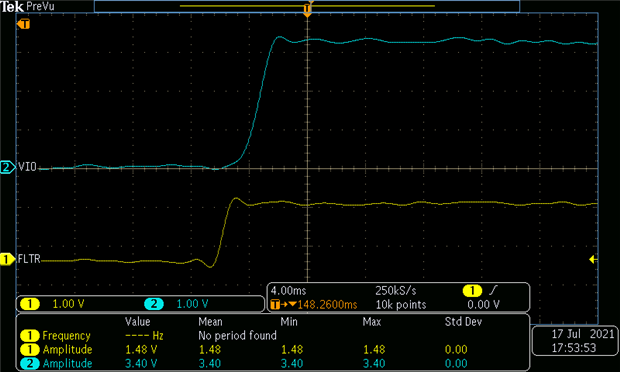The image size is (620, 372).
Task: Click the channel 2 Std Dev 0.00 value
Action: [x=456, y=363]
